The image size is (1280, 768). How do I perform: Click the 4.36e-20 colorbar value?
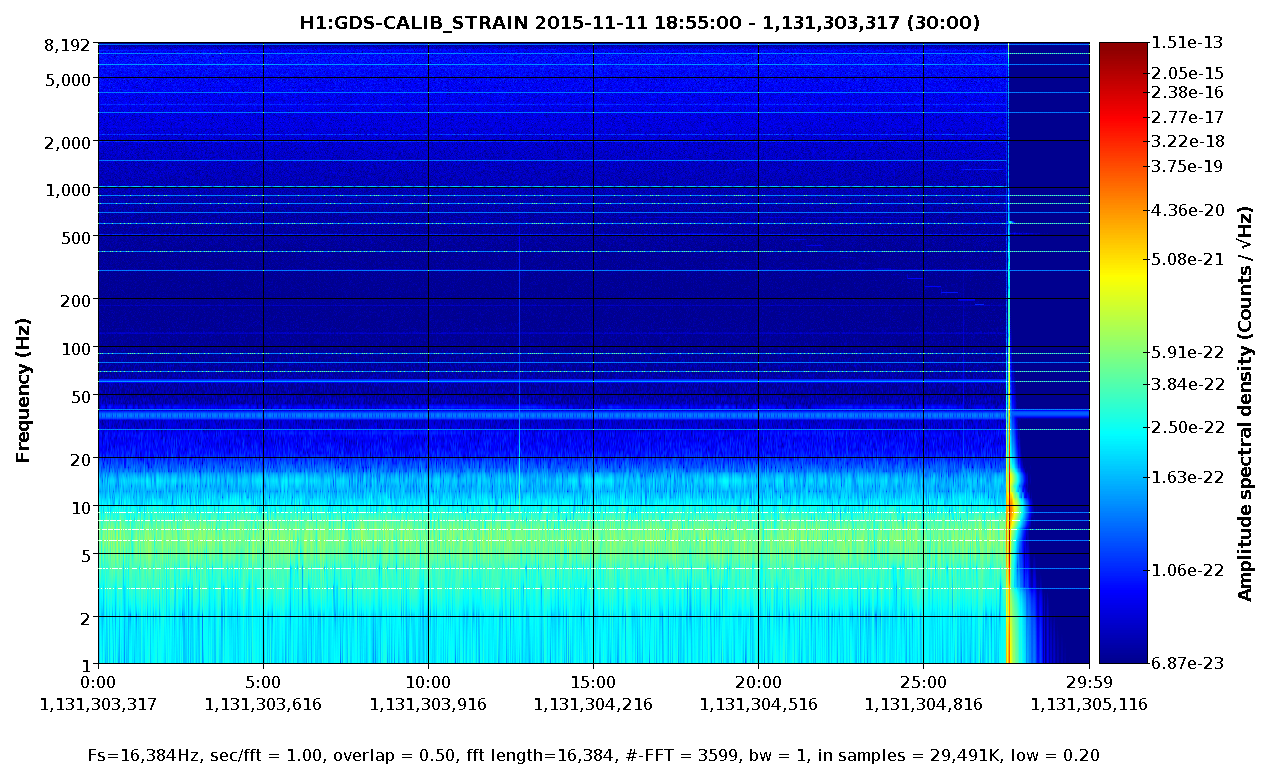pyautogui.click(x=1187, y=210)
